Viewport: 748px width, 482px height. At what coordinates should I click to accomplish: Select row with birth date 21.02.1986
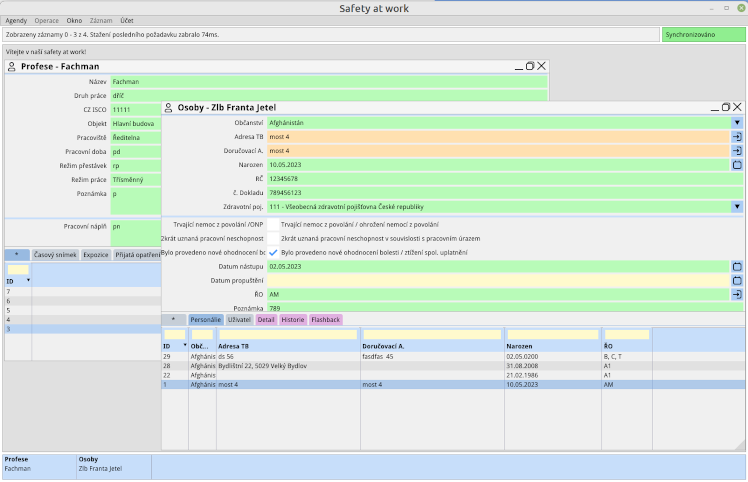tap(453, 376)
